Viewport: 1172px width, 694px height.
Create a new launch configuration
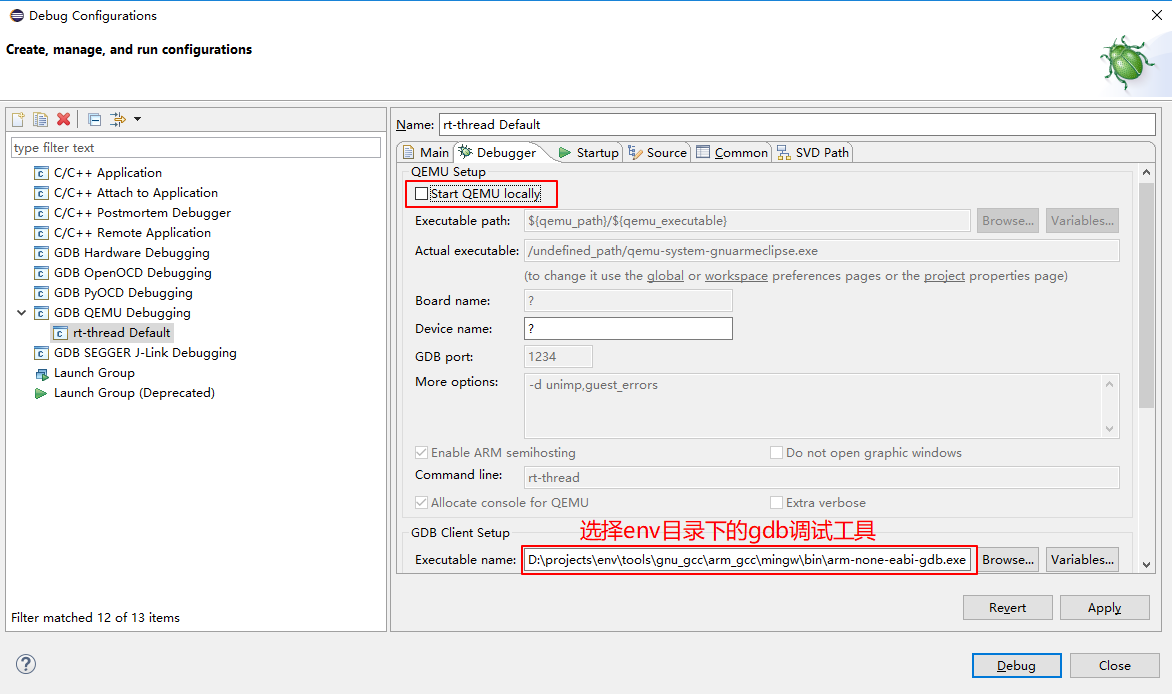(17, 119)
